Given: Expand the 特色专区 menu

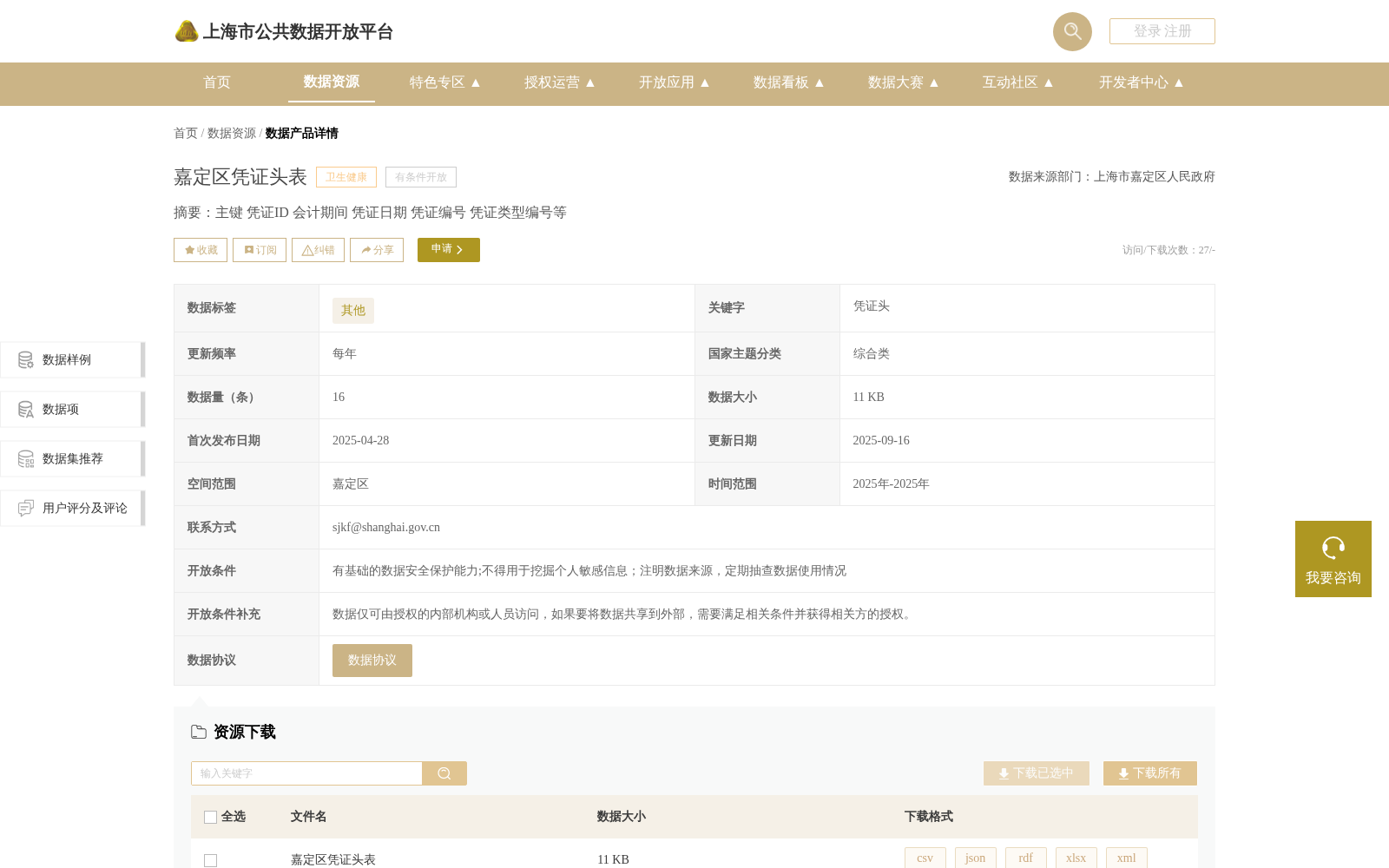Looking at the screenshot, I should pyautogui.click(x=445, y=82).
